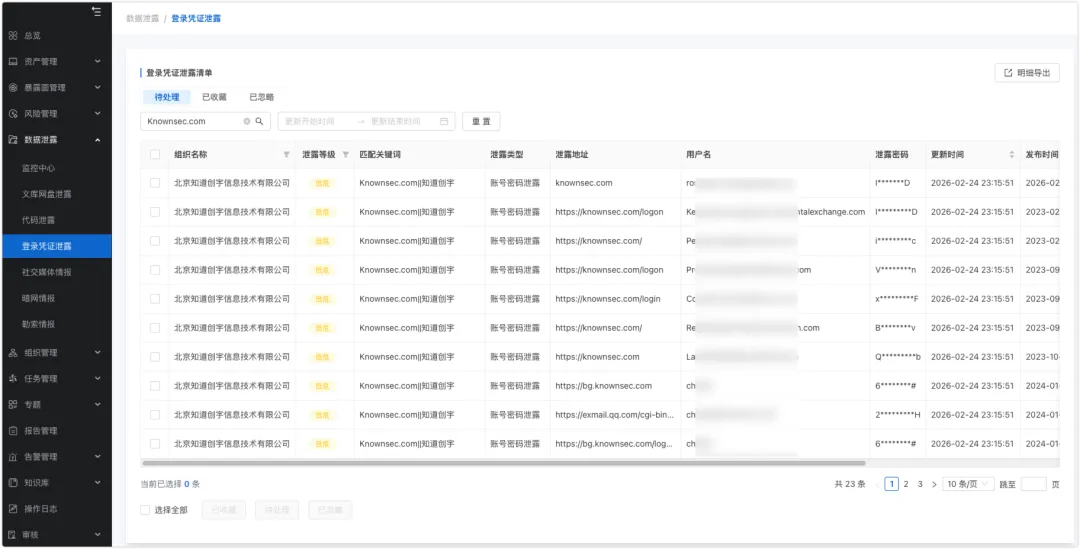The width and height of the screenshot is (1080, 549).
Task: Click the 明细导出 export button
Action: coord(1027,73)
